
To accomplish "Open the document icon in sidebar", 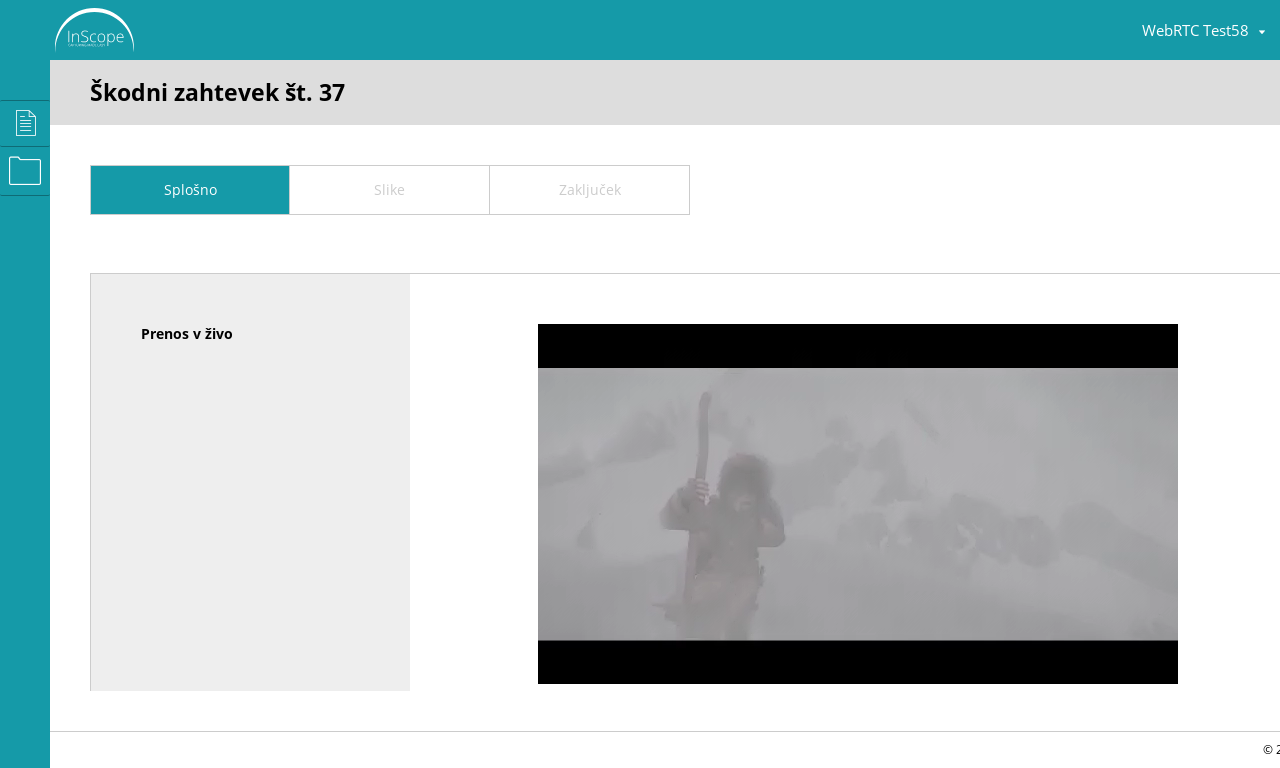I will (25, 123).
